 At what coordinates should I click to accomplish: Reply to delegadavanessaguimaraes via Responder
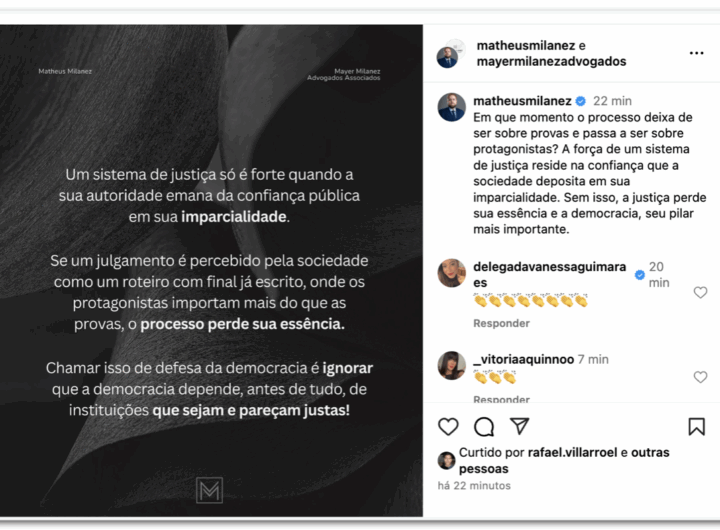(501, 323)
